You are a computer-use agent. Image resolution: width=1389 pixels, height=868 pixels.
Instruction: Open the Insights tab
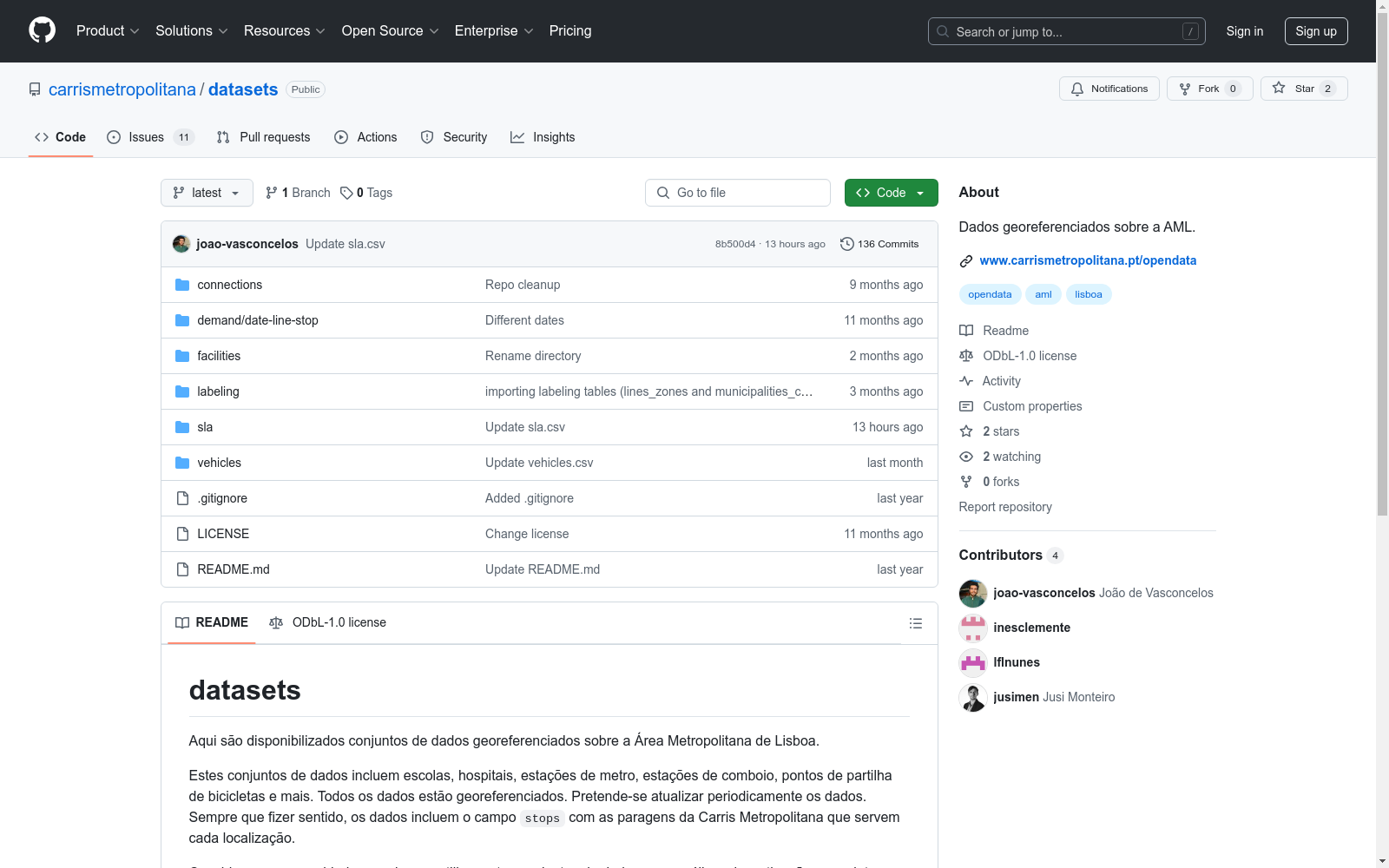click(543, 137)
